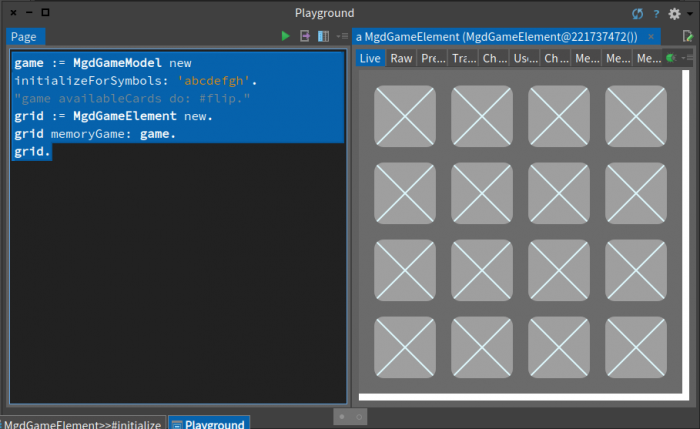Click the commented 'game availableCards do: #flip.' line

[132, 99]
